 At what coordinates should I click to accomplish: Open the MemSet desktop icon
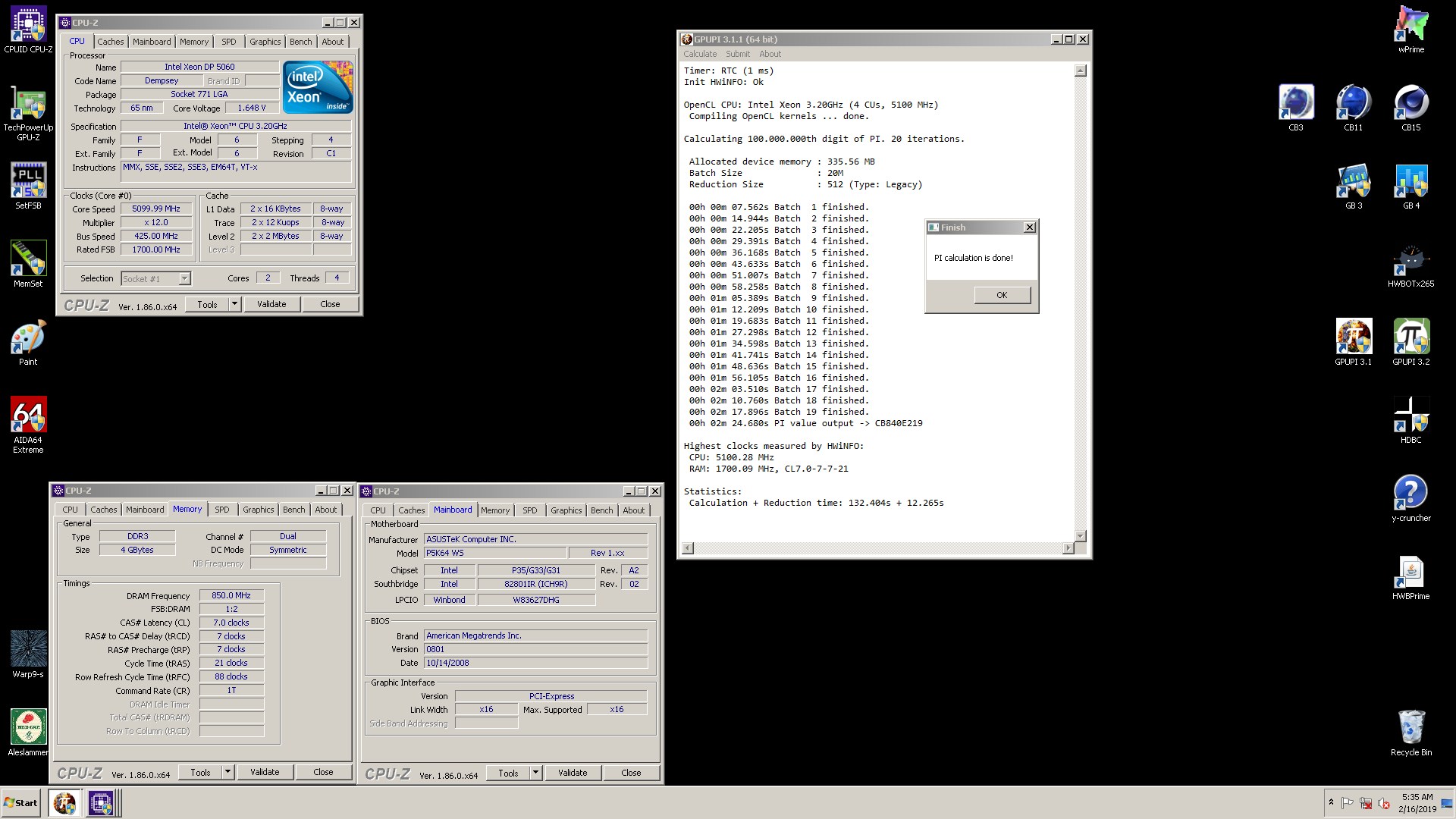click(x=28, y=264)
